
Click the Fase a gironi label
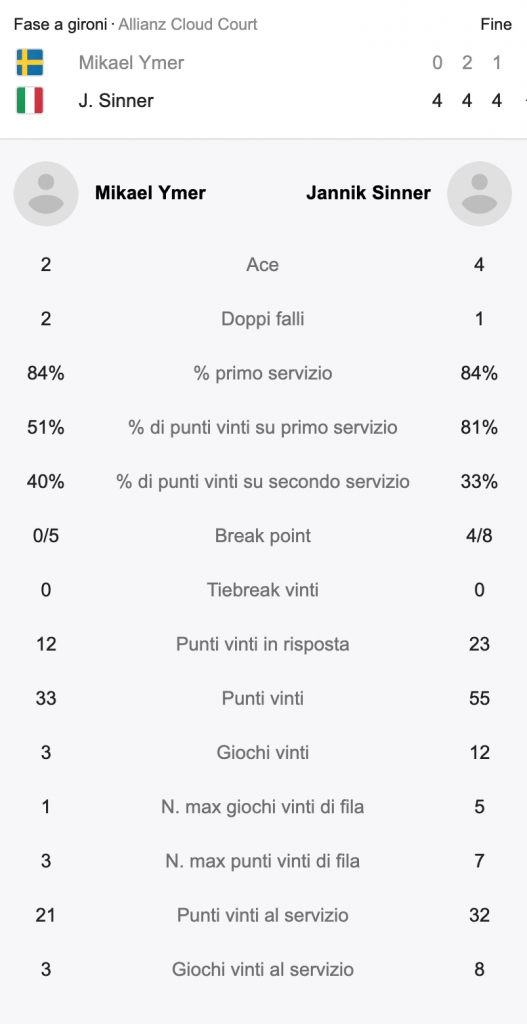click(x=60, y=25)
